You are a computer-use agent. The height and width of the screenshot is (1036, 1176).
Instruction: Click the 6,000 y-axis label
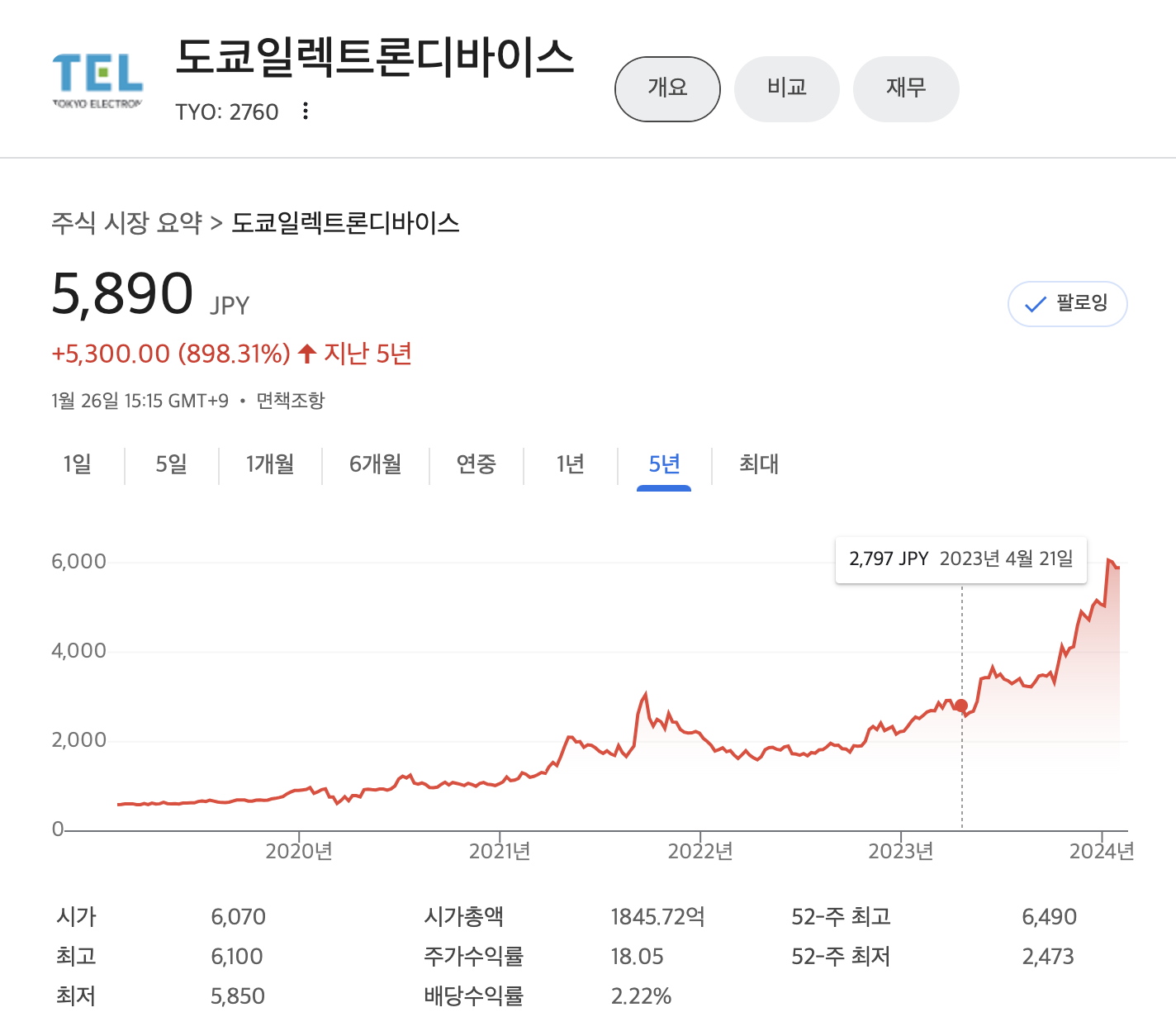click(78, 562)
